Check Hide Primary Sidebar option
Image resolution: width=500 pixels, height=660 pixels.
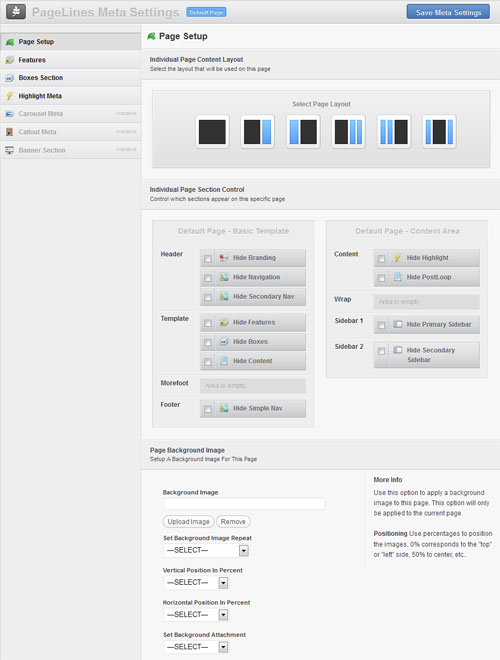coord(381,325)
